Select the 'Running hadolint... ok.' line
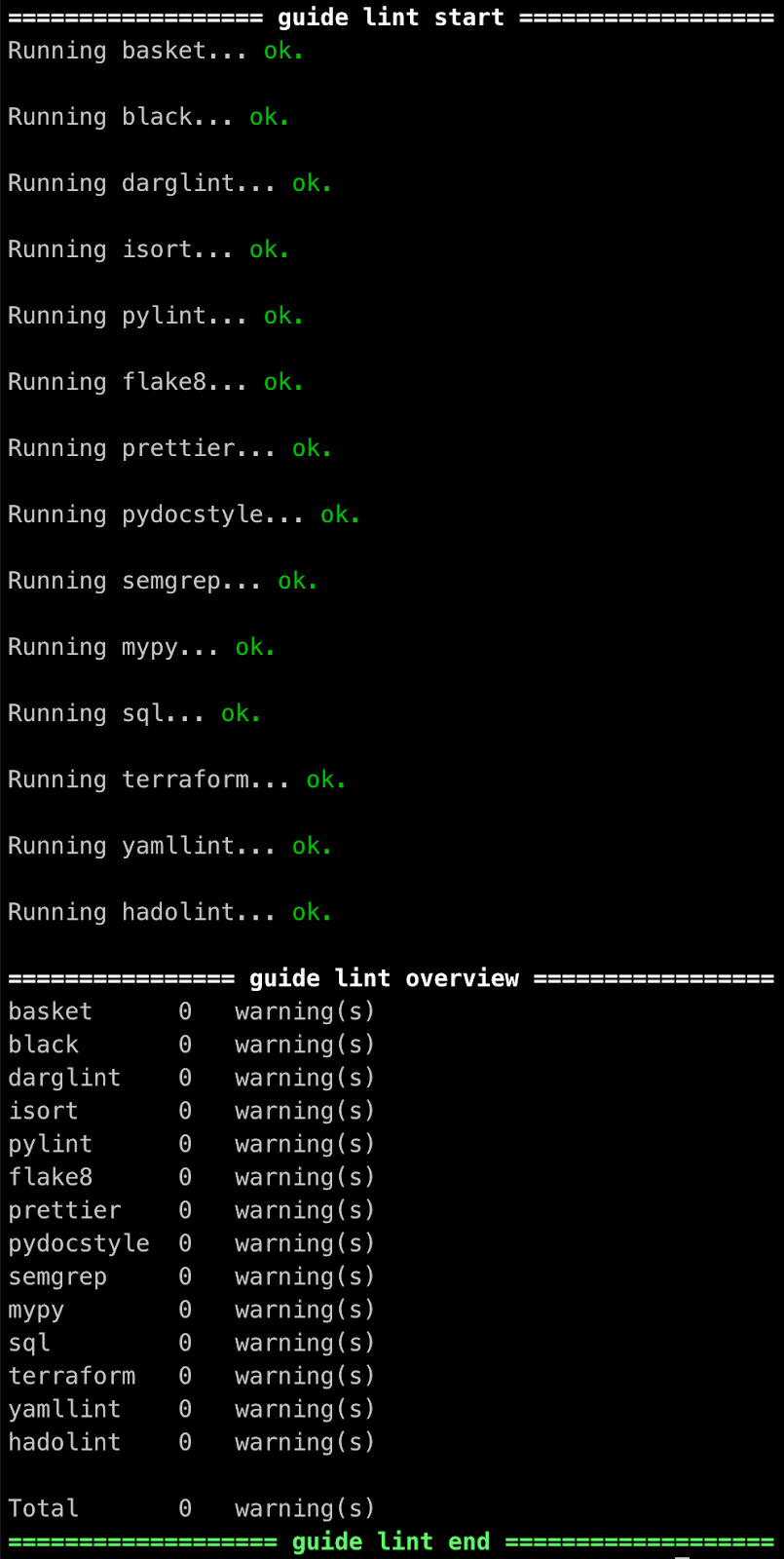 [x=169, y=912]
